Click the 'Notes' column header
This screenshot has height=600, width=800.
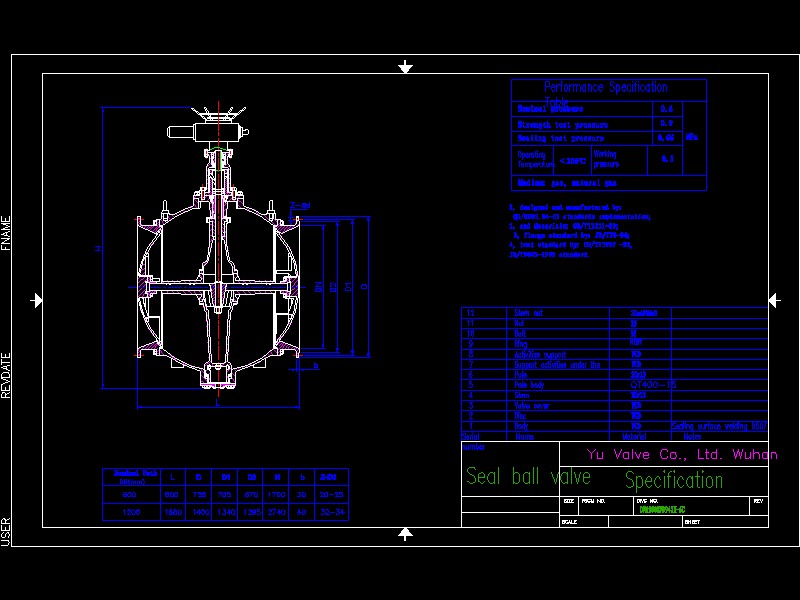click(692, 437)
